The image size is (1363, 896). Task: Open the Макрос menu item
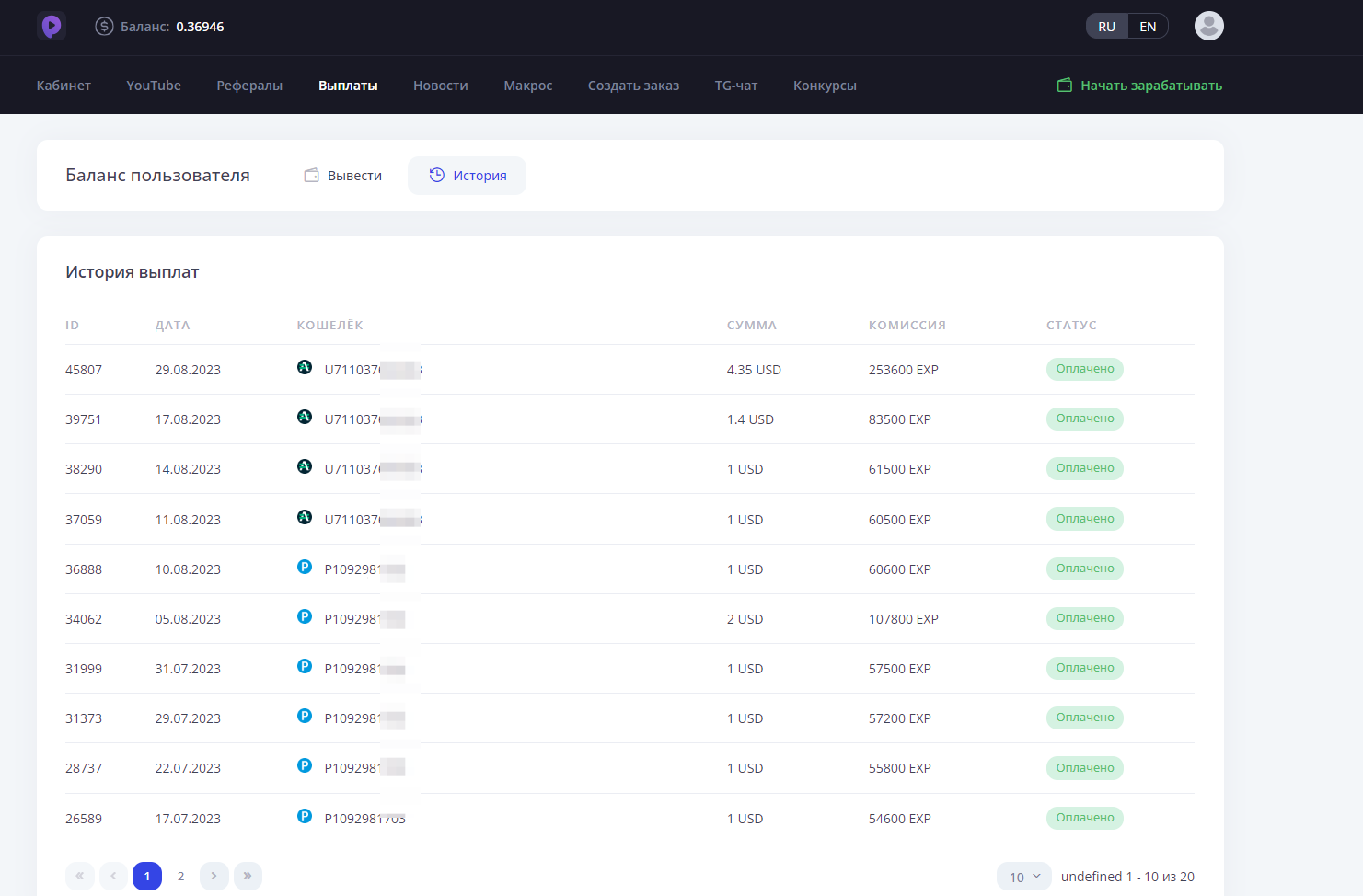coord(528,86)
